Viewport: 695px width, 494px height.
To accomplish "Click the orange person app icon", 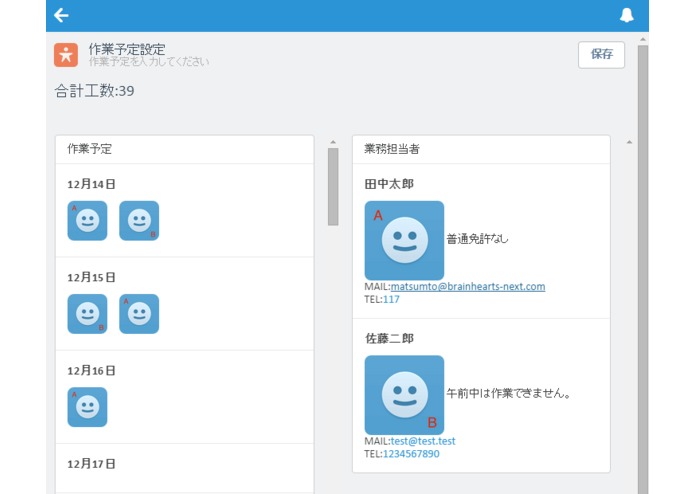I will [66, 55].
